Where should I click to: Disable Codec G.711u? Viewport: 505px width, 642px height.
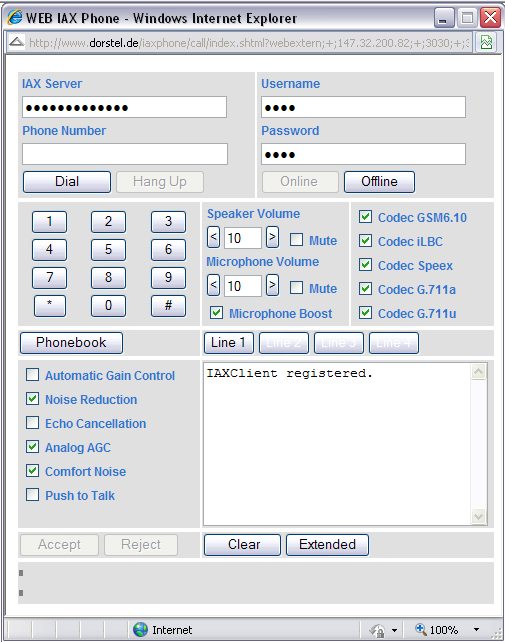click(x=365, y=313)
